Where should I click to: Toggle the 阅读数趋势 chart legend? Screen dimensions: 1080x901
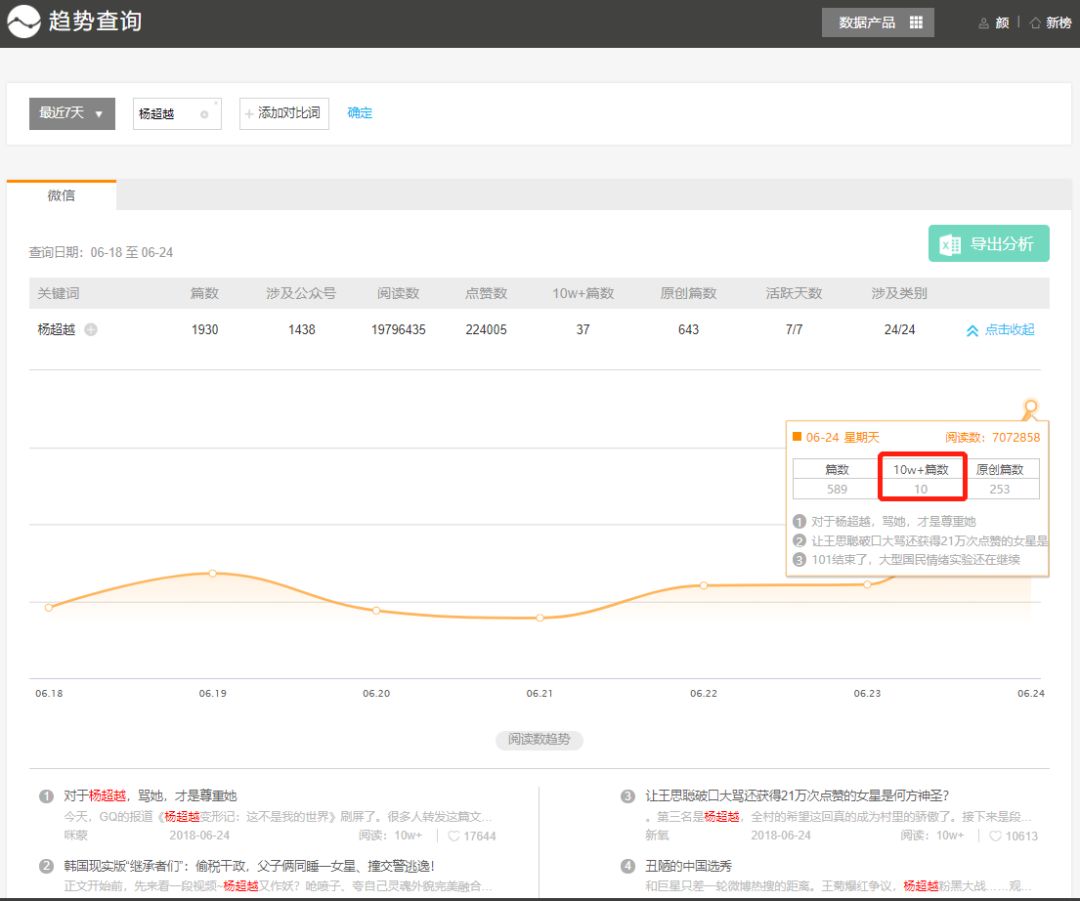(540, 740)
